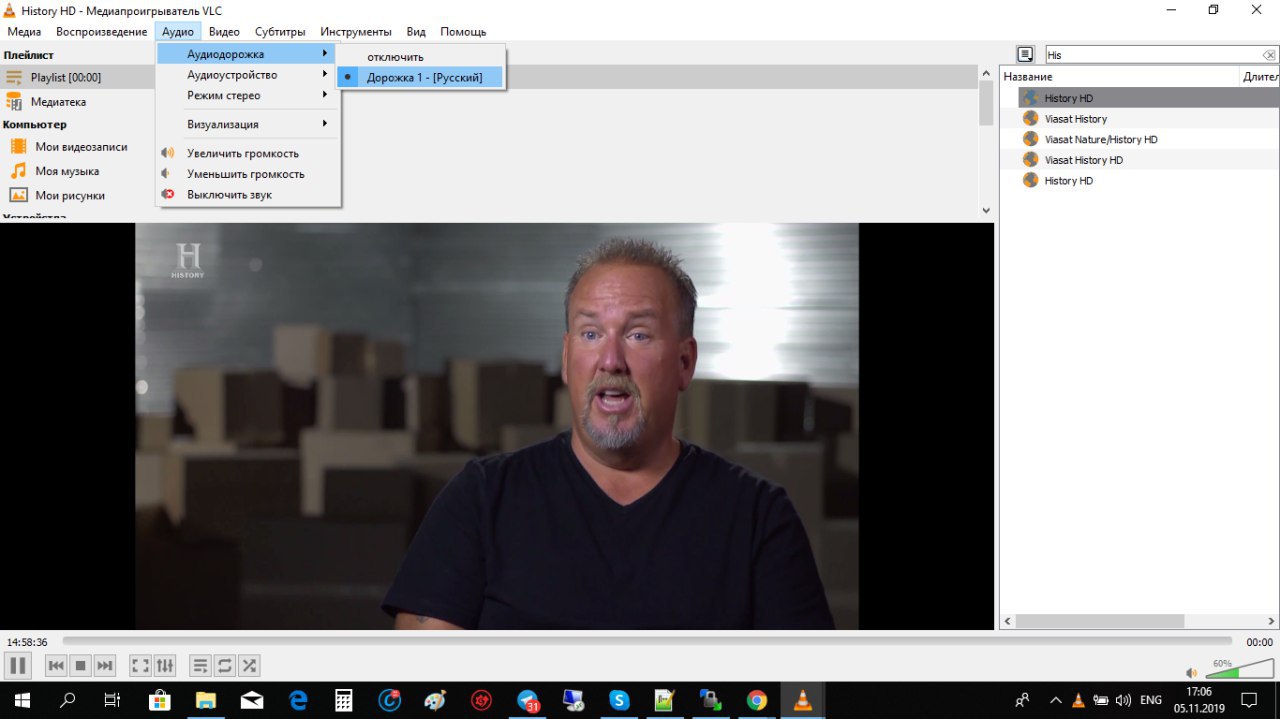Open the Вид menu
The width and height of the screenshot is (1280, 719).
(x=416, y=32)
